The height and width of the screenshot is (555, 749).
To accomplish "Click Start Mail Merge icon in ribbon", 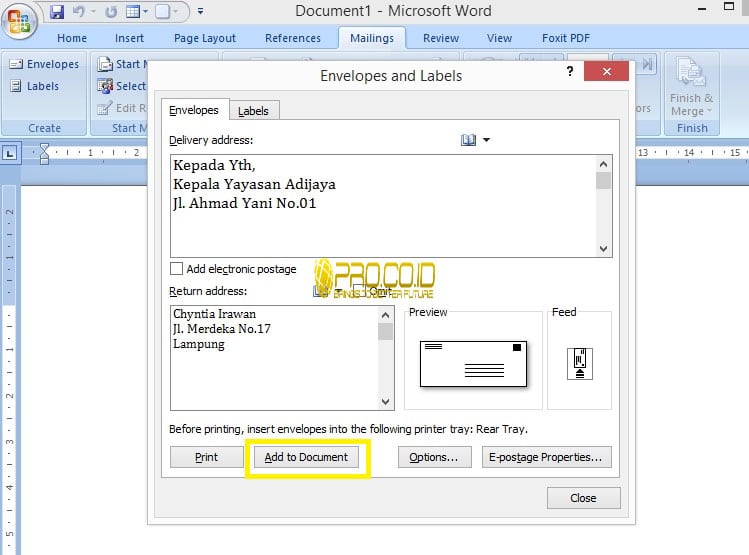I will click(x=105, y=64).
